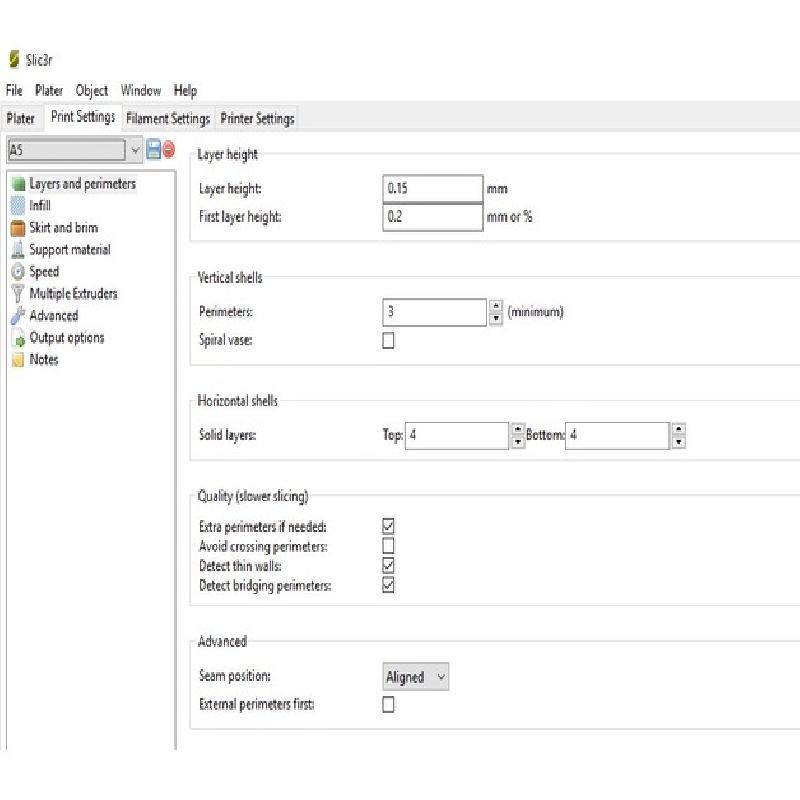Switch to the Filament Settings tab
Screen dimensions: 800x800
pyautogui.click(x=168, y=118)
